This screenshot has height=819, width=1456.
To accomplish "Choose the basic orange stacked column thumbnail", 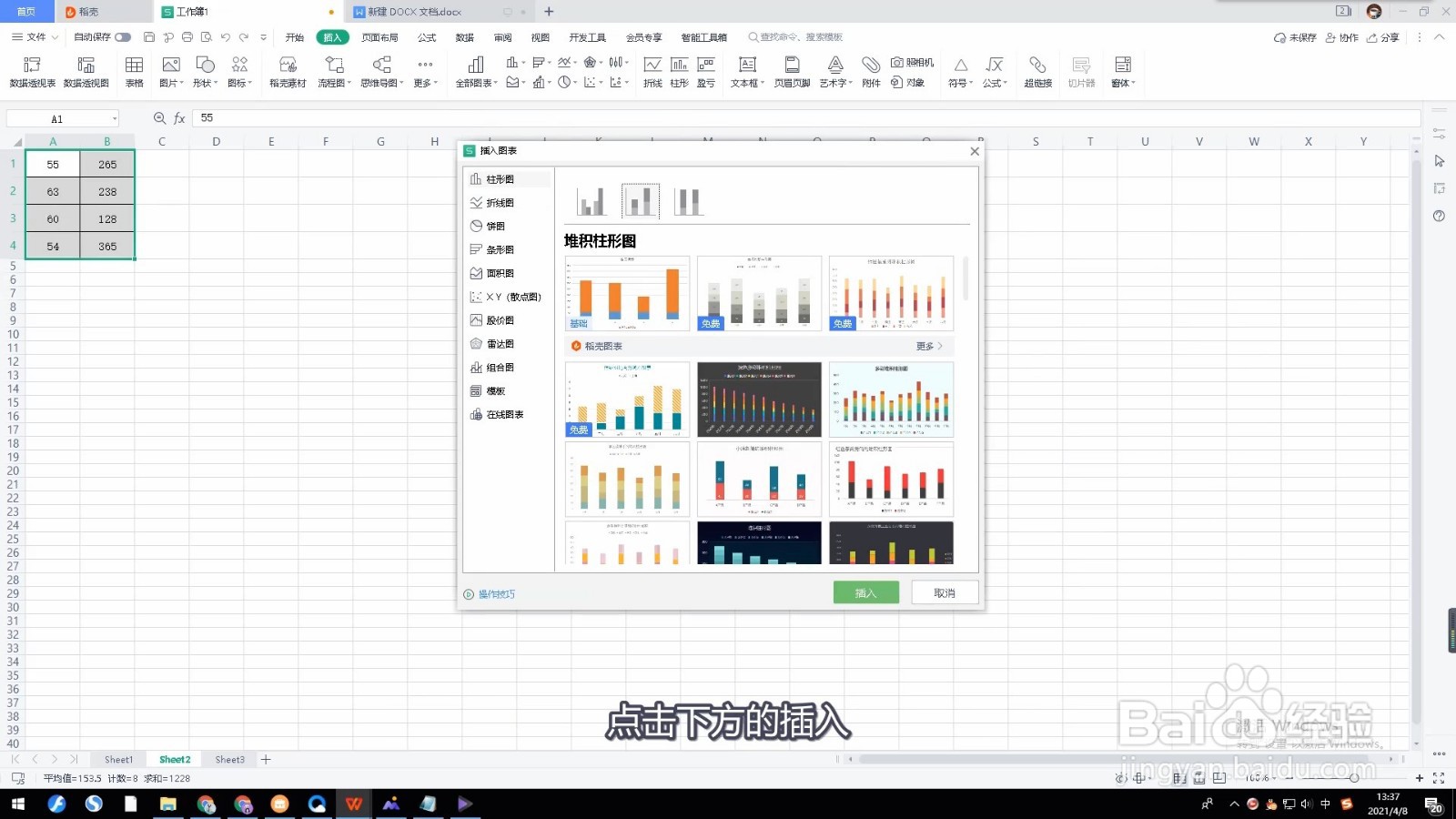I will 627,293.
